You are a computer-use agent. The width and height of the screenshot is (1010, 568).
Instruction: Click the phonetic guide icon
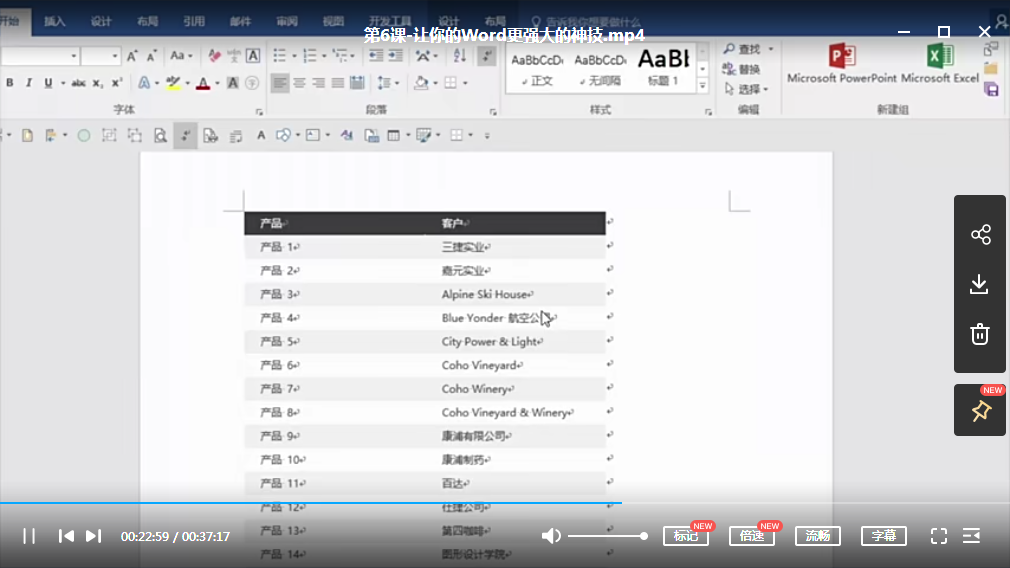tap(234, 56)
